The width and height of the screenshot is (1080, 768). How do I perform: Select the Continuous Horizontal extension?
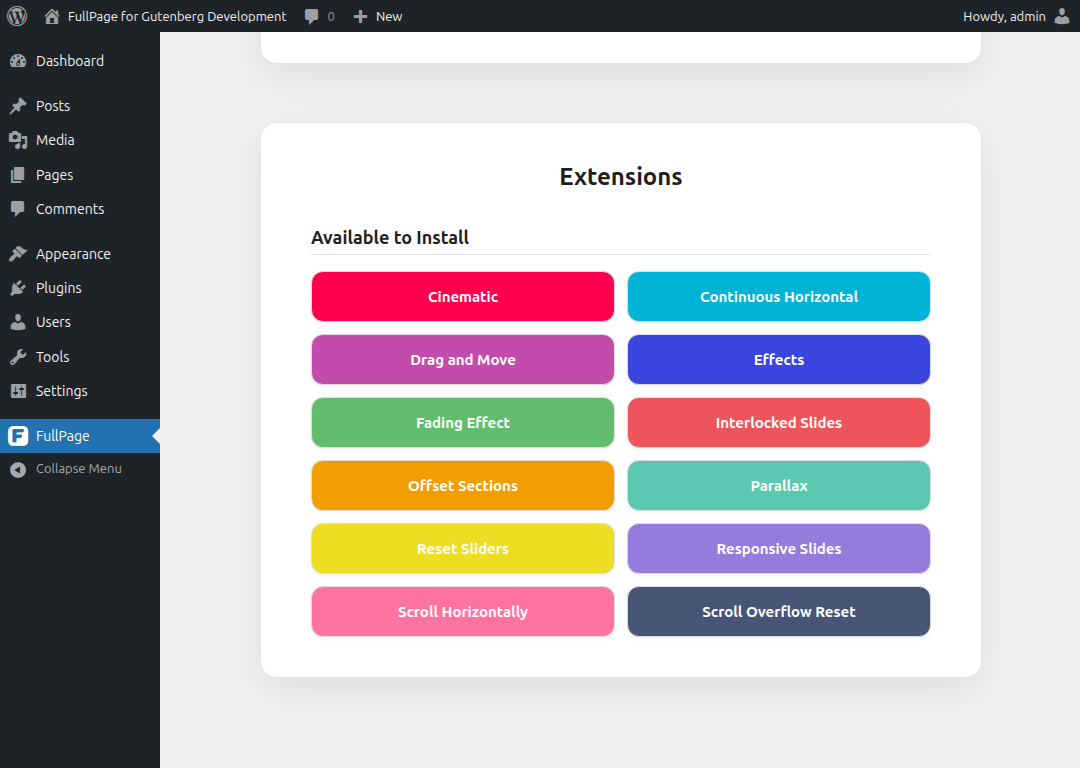(779, 296)
